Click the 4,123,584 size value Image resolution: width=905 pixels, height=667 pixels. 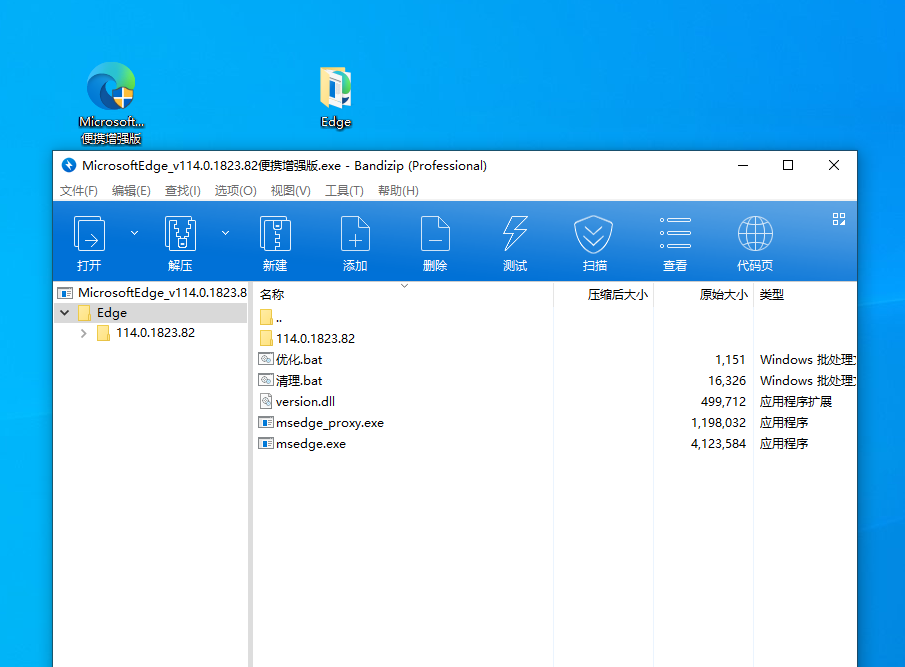(x=718, y=444)
